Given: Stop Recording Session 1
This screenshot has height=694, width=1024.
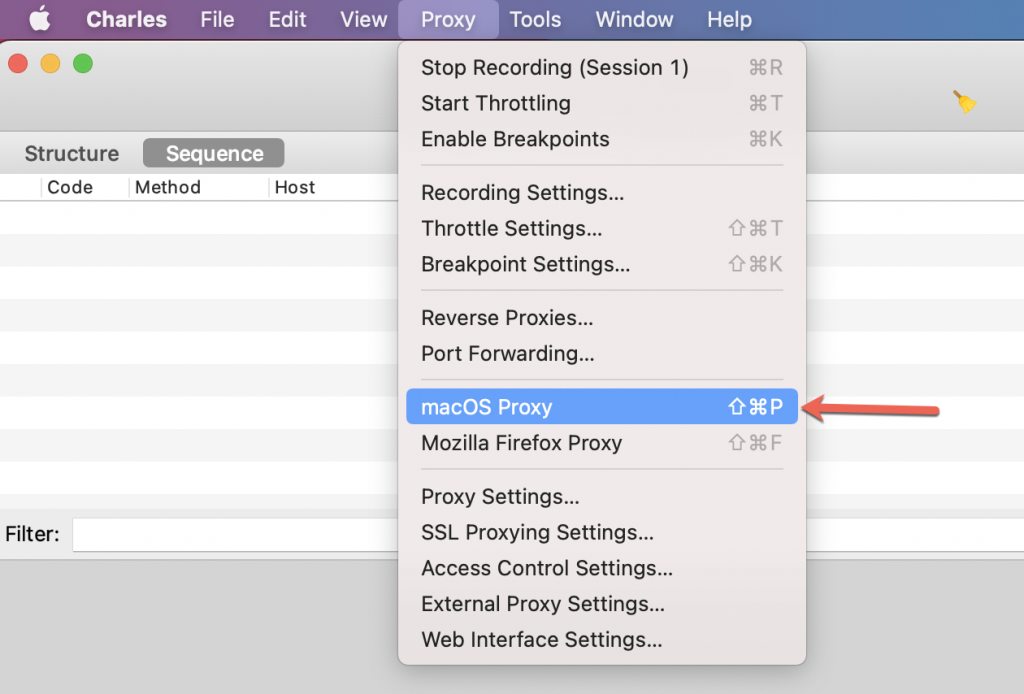Looking at the screenshot, I should pyautogui.click(x=601, y=67).
